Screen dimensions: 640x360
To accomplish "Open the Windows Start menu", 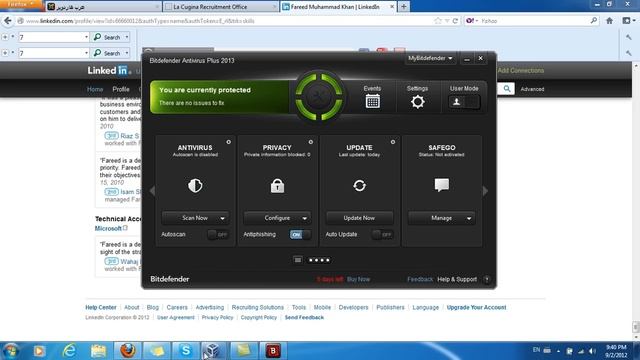I will [11, 351].
